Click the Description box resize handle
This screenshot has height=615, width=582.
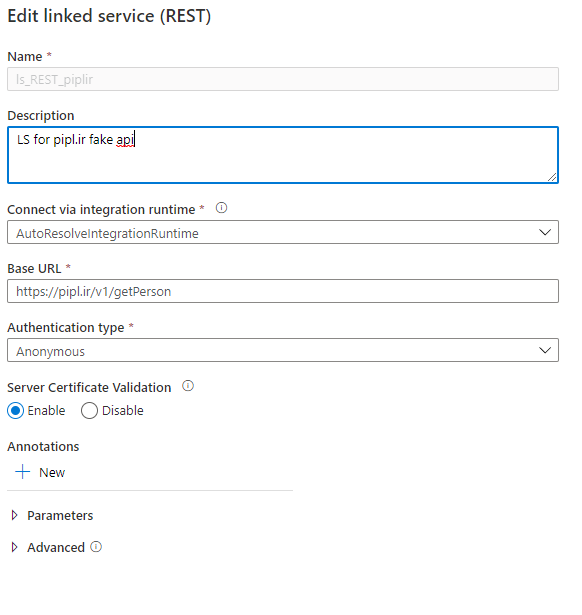pyautogui.click(x=552, y=177)
